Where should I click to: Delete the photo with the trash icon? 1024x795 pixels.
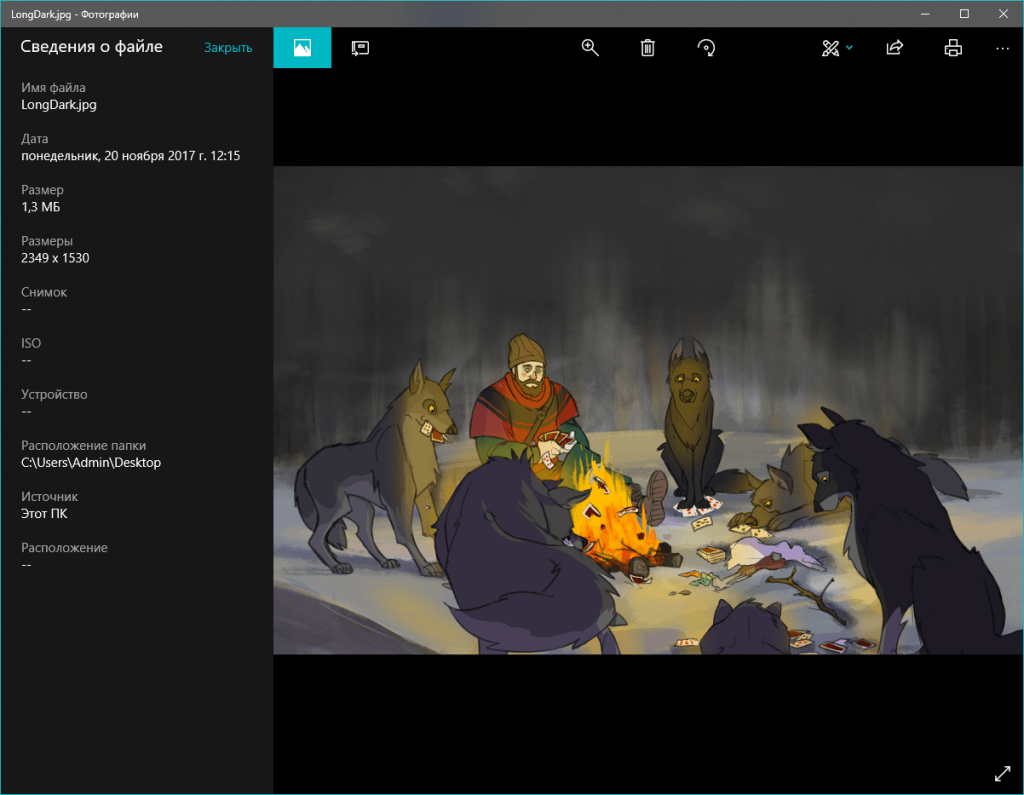click(x=648, y=48)
